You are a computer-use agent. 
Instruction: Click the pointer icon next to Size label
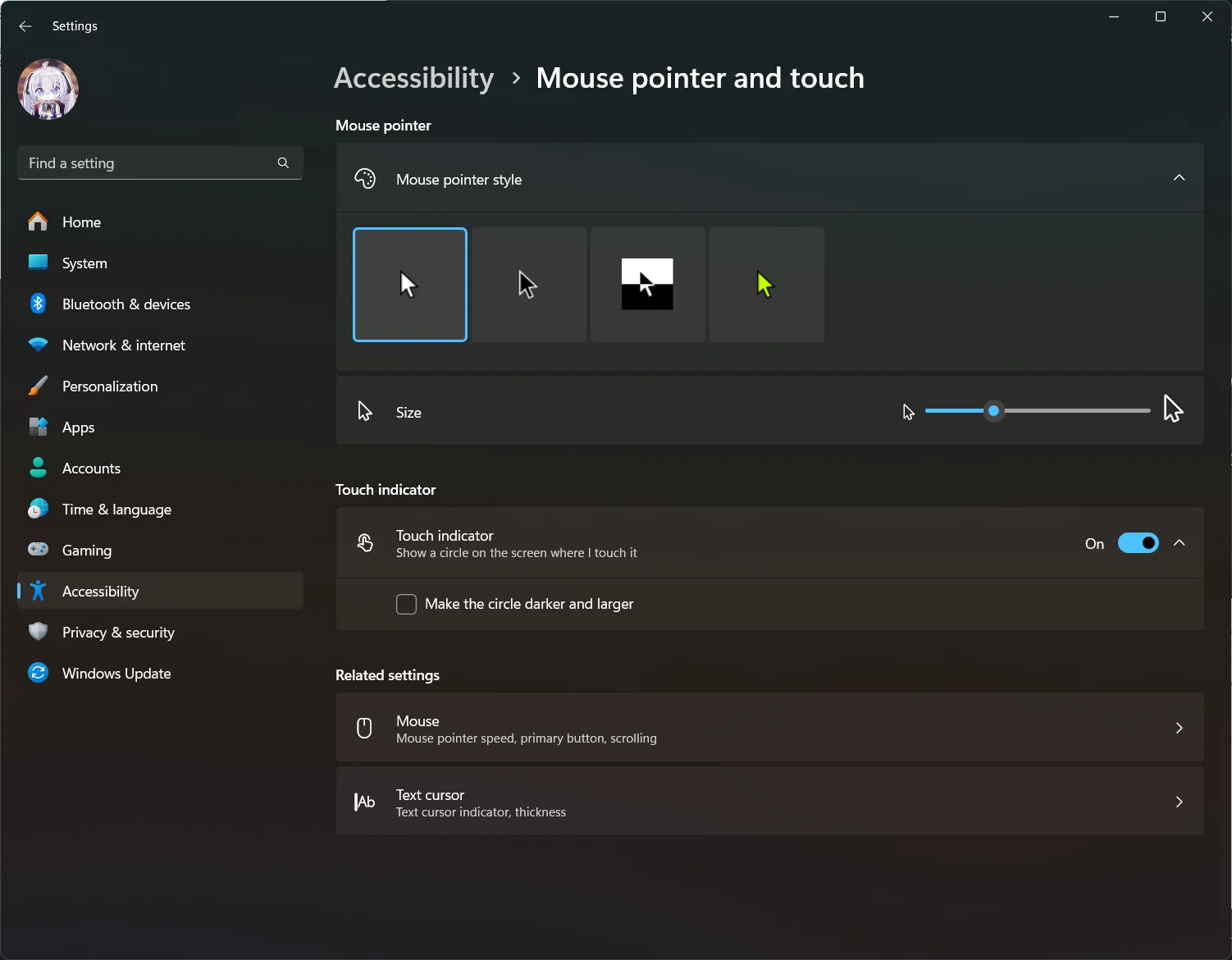[x=365, y=412]
